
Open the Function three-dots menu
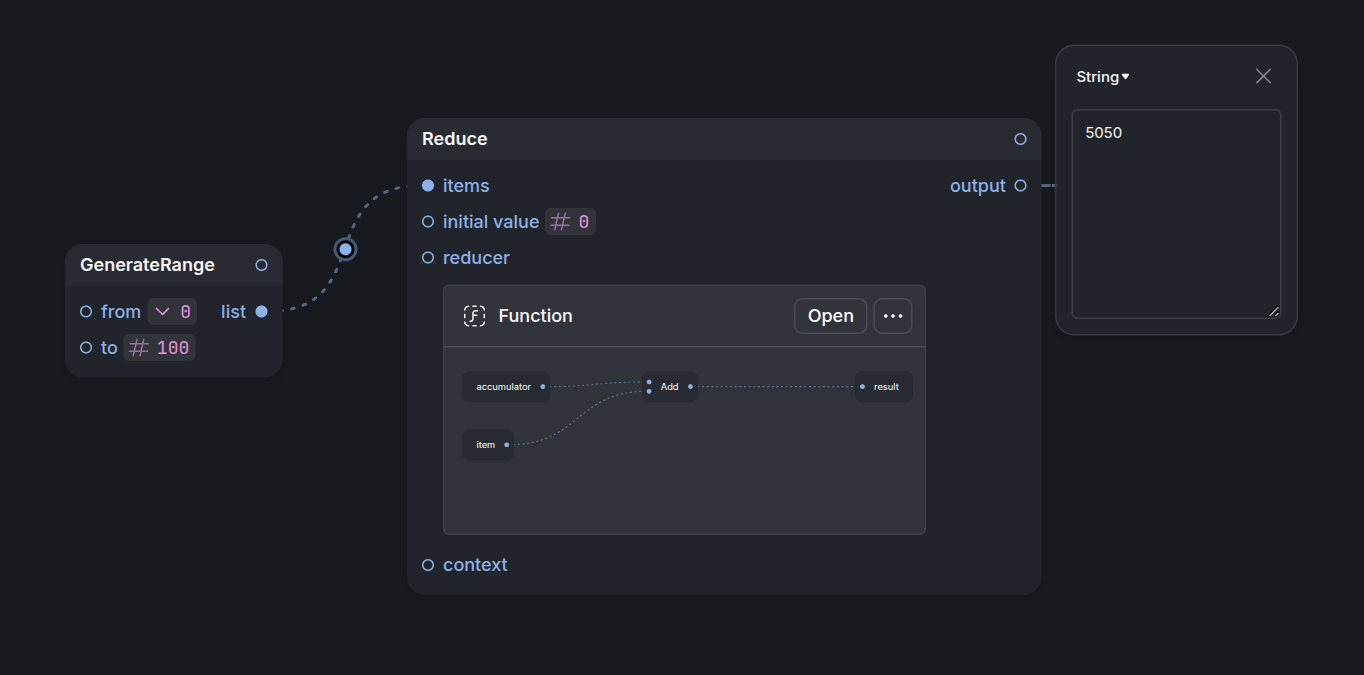893,316
